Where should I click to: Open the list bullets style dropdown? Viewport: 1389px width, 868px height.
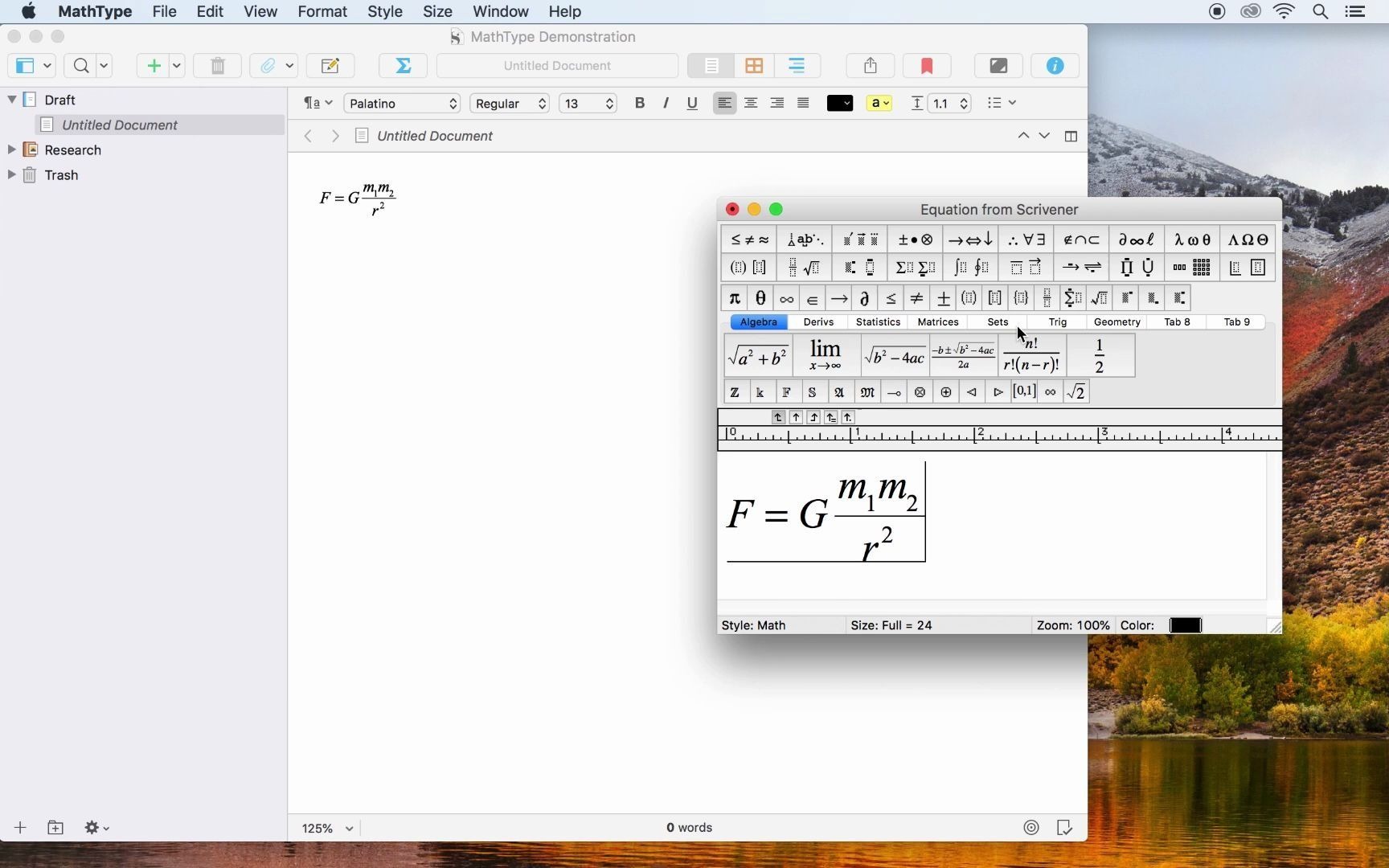(x=1002, y=103)
